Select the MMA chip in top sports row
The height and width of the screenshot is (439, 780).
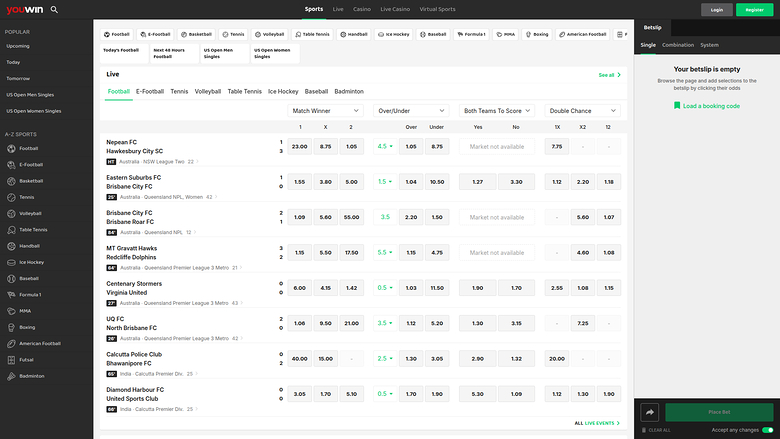504,34
